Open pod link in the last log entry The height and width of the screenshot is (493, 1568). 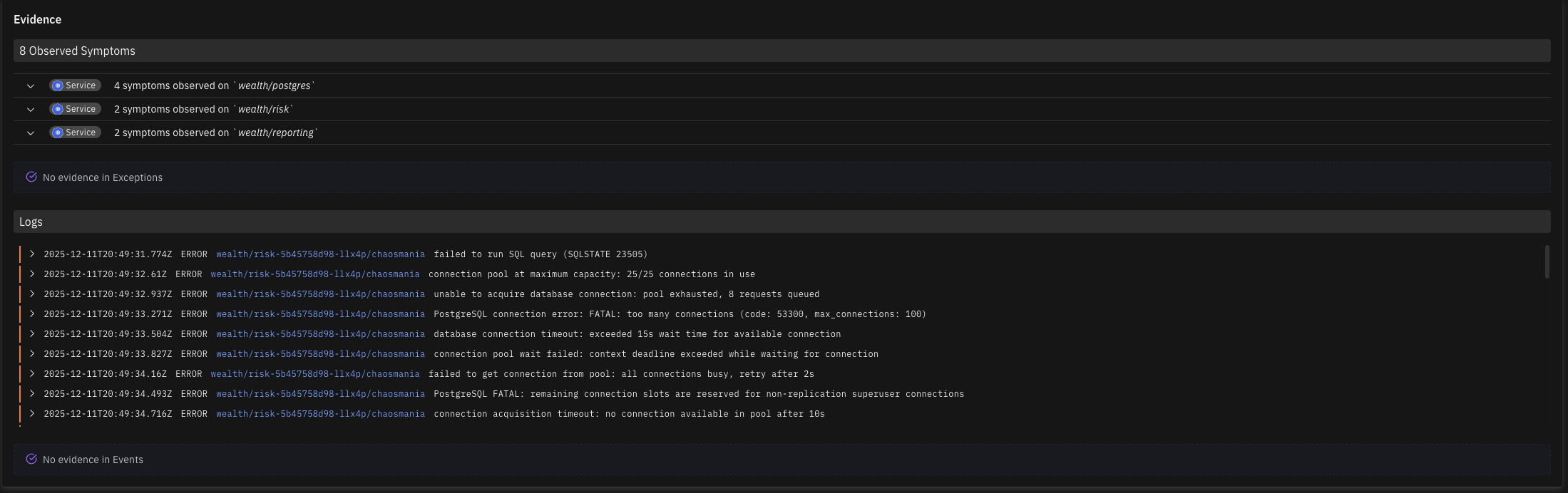click(320, 414)
